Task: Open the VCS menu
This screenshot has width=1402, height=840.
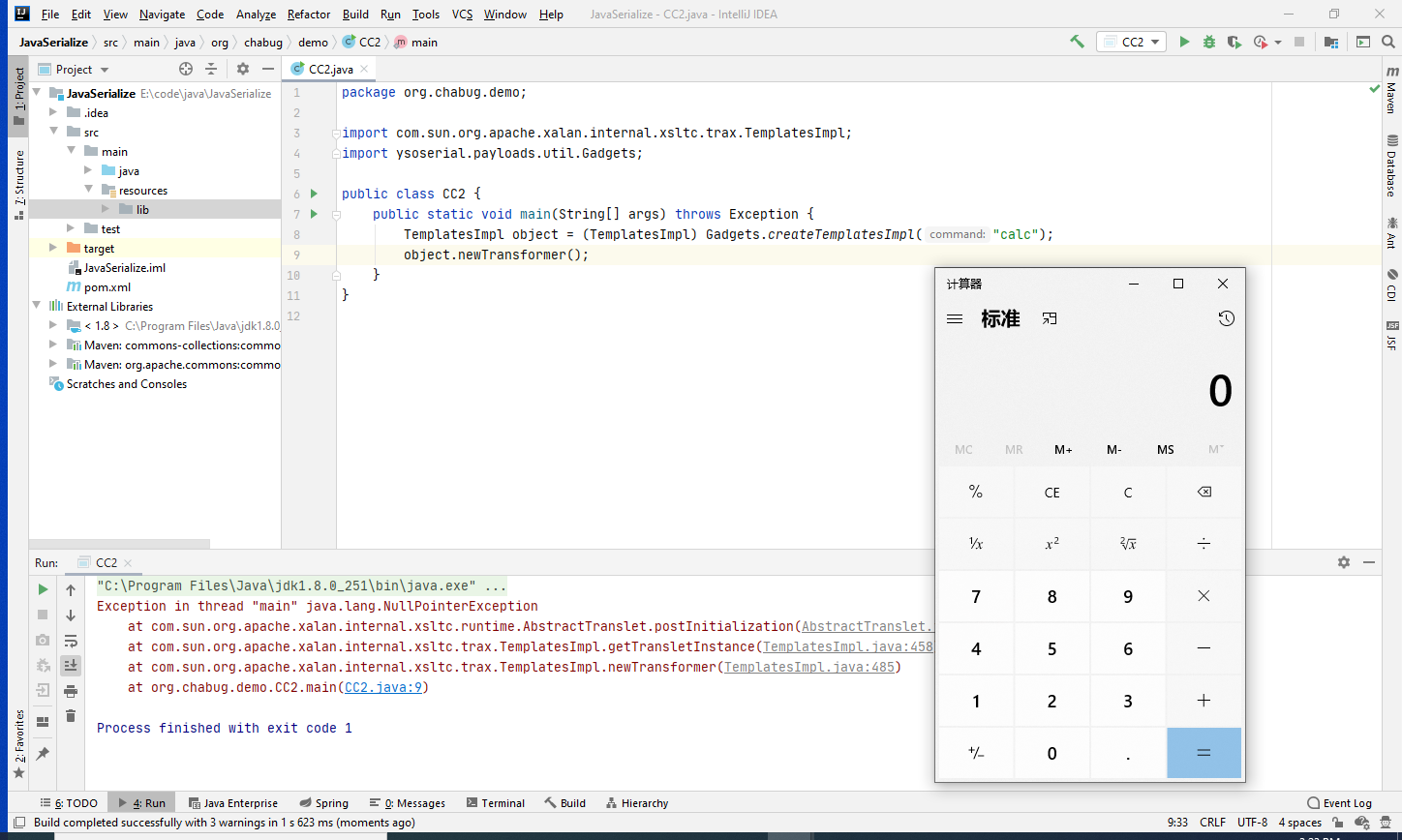Action: point(462,15)
